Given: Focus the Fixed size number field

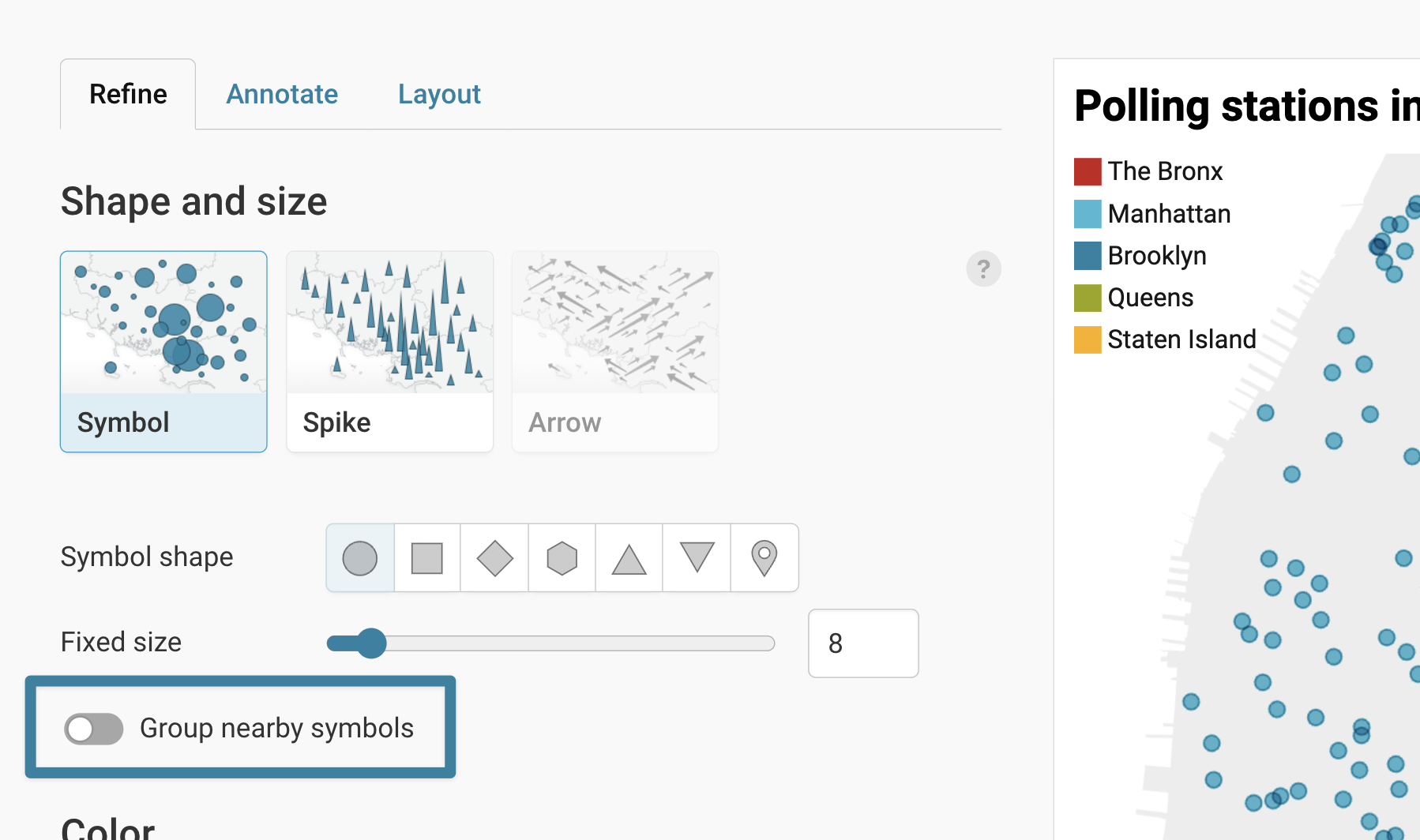Looking at the screenshot, I should [863, 643].
